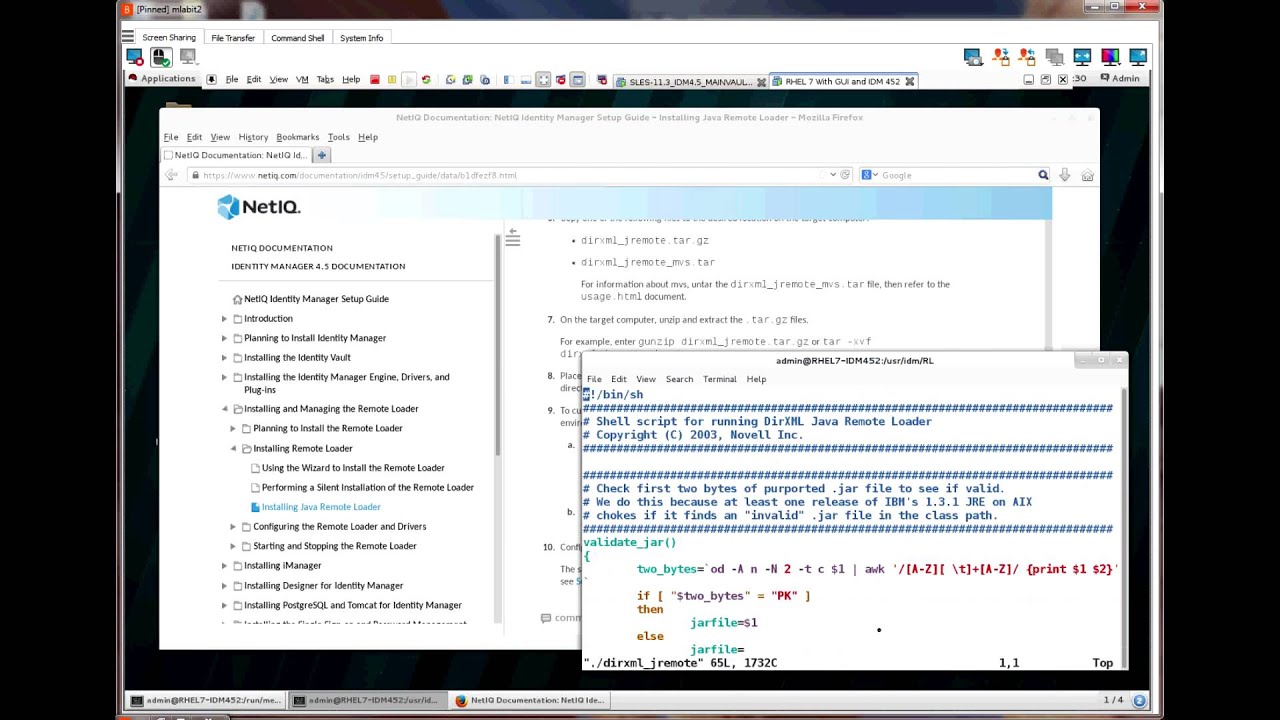Open the Tabs menu in VMware menubar
This screenshot has height=720, width=1280.
[x=325, y=80]
